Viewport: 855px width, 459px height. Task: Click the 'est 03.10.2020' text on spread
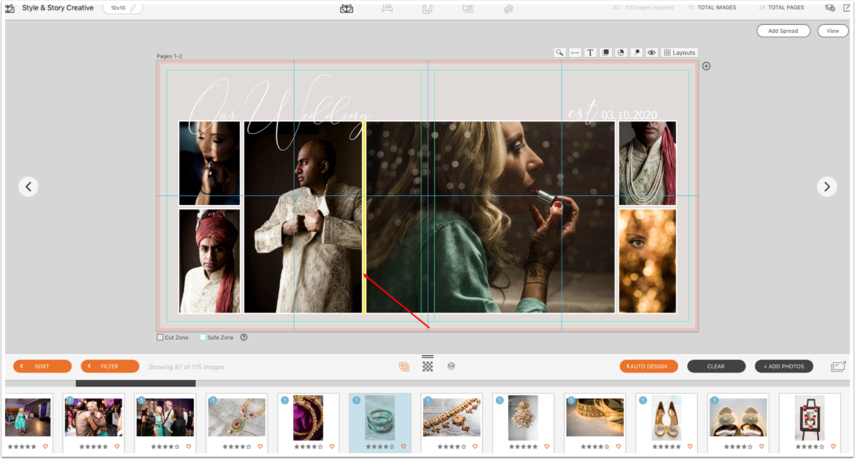[x=612, y=113]
